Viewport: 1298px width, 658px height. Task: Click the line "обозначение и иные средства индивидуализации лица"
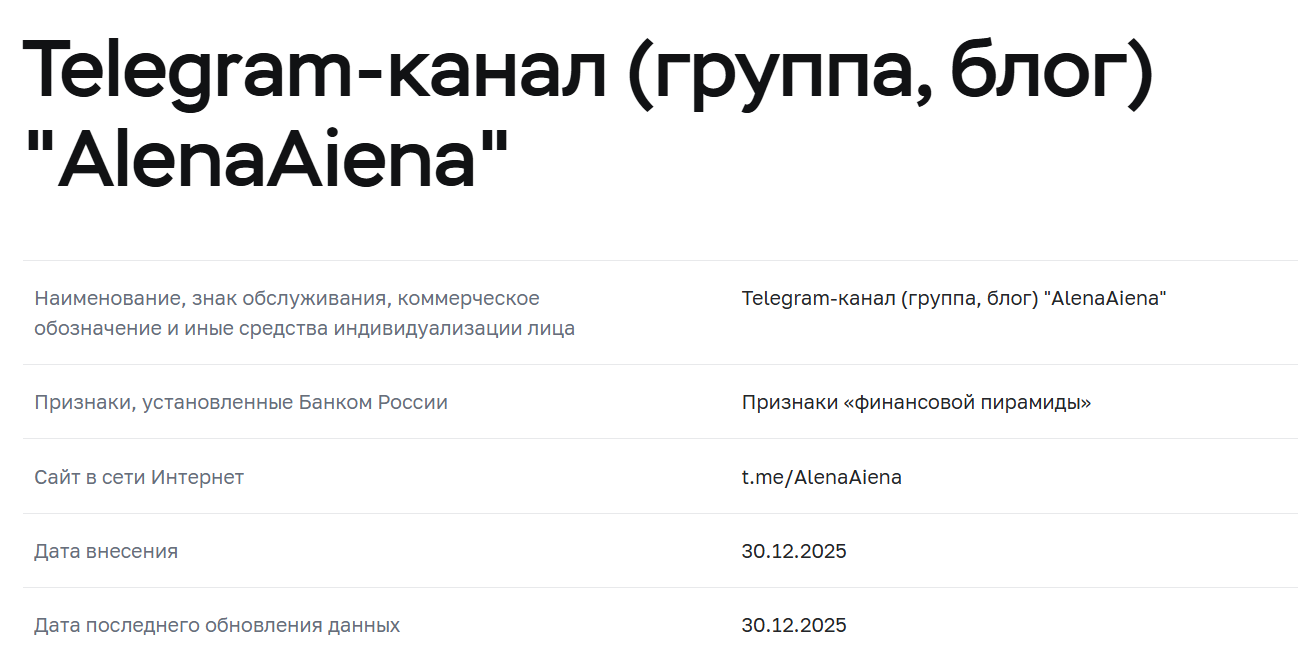(x=304, y=328)
